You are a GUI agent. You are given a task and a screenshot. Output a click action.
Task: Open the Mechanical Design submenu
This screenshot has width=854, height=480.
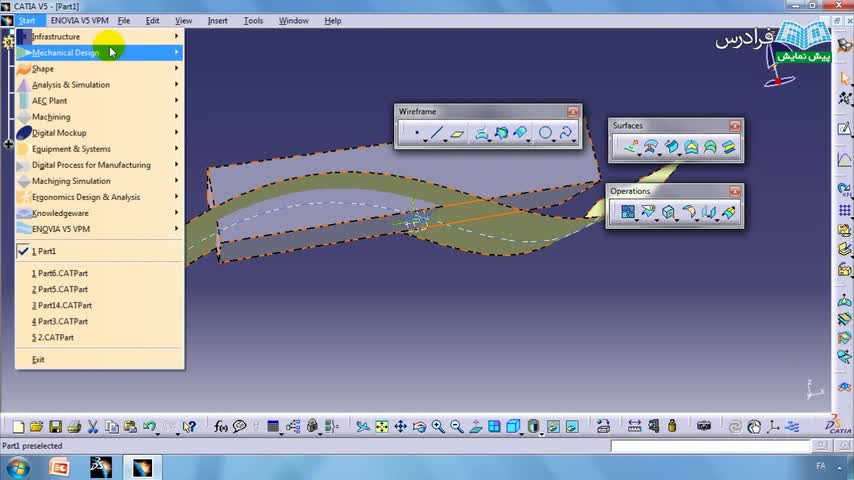tap(99, 52)
